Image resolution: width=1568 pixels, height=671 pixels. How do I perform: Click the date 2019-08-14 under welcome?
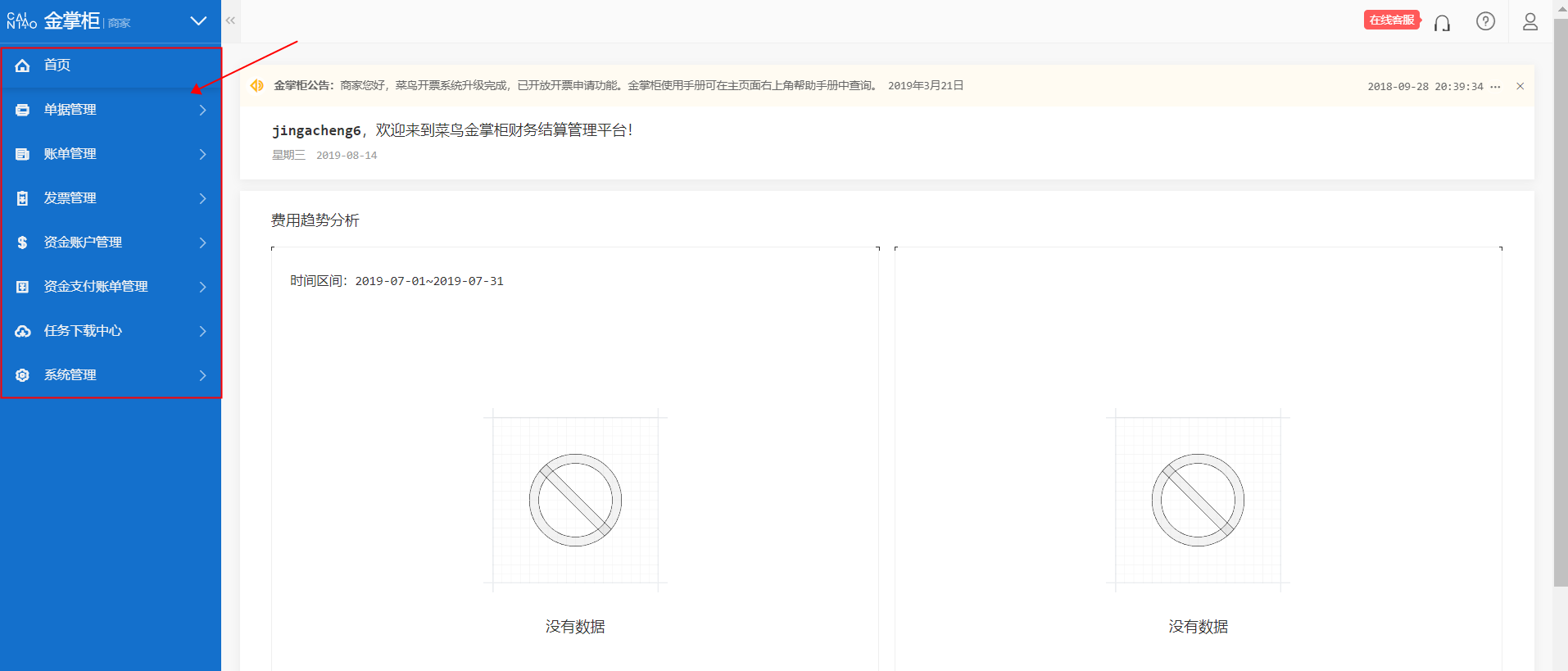[347, 155]
